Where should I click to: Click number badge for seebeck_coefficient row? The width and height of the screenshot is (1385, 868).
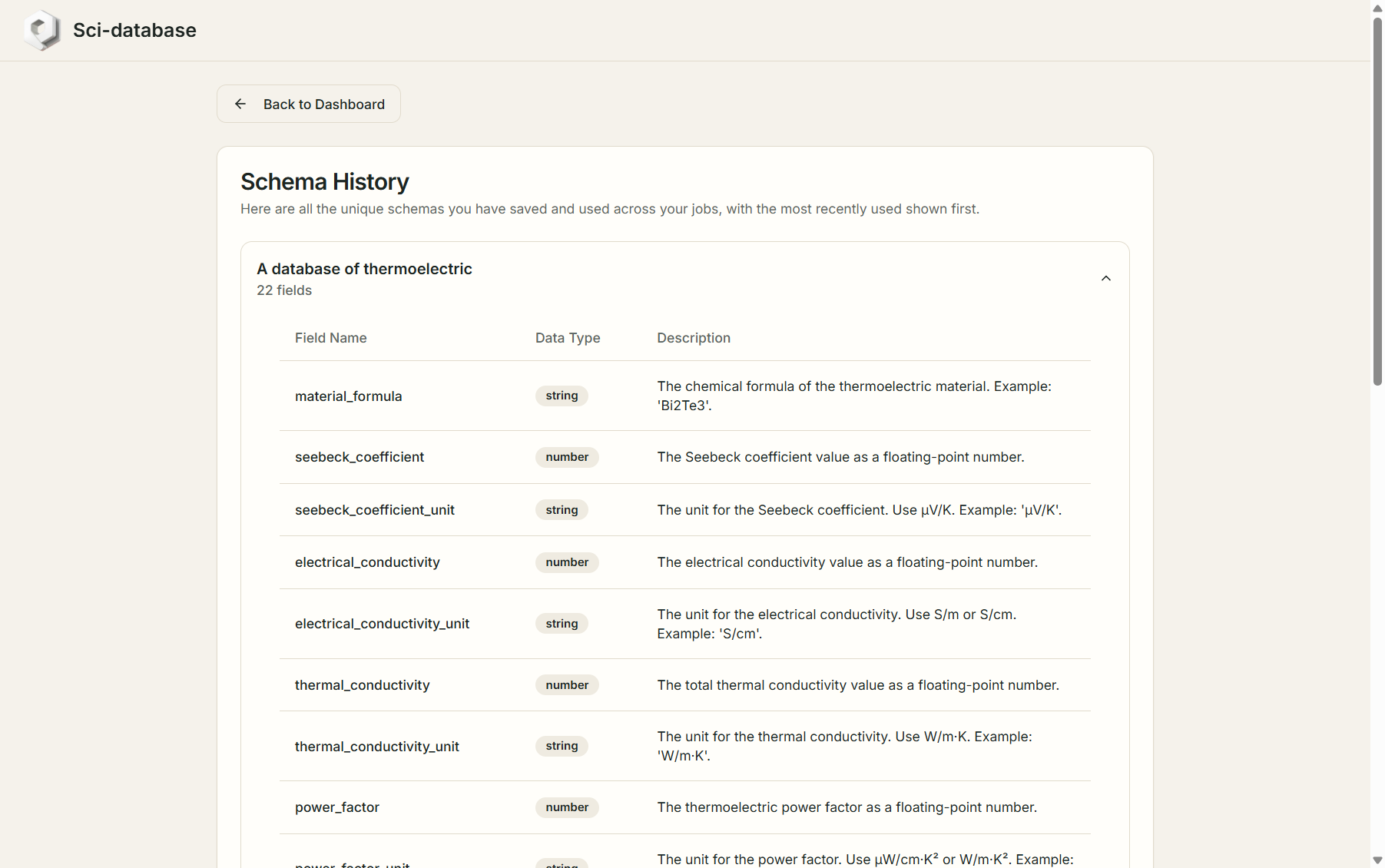click(567, 457)
